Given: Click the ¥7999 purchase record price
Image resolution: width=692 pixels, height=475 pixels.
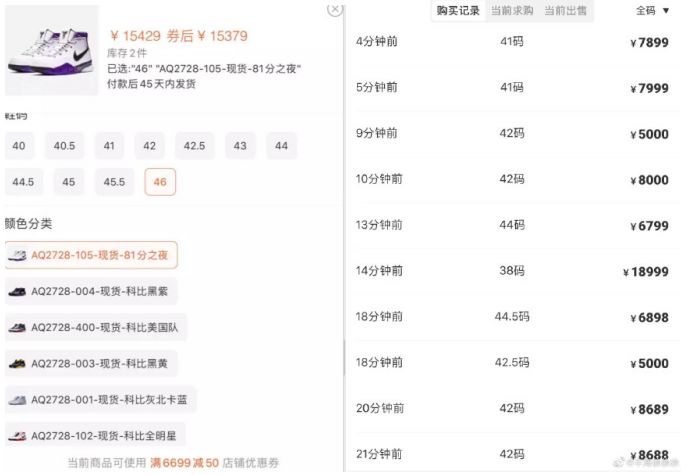Looking at the screenshot, I should pos(649,89).
